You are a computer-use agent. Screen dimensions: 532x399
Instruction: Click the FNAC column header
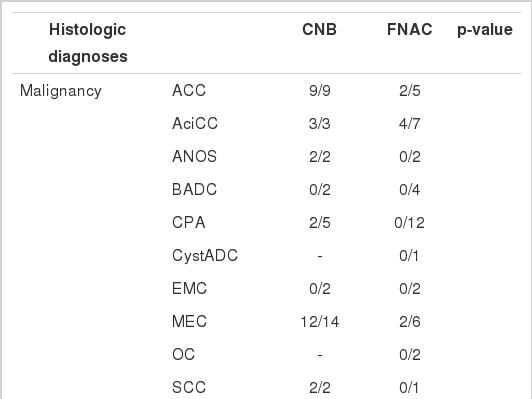pyautogui.click(x=410, y=30)
